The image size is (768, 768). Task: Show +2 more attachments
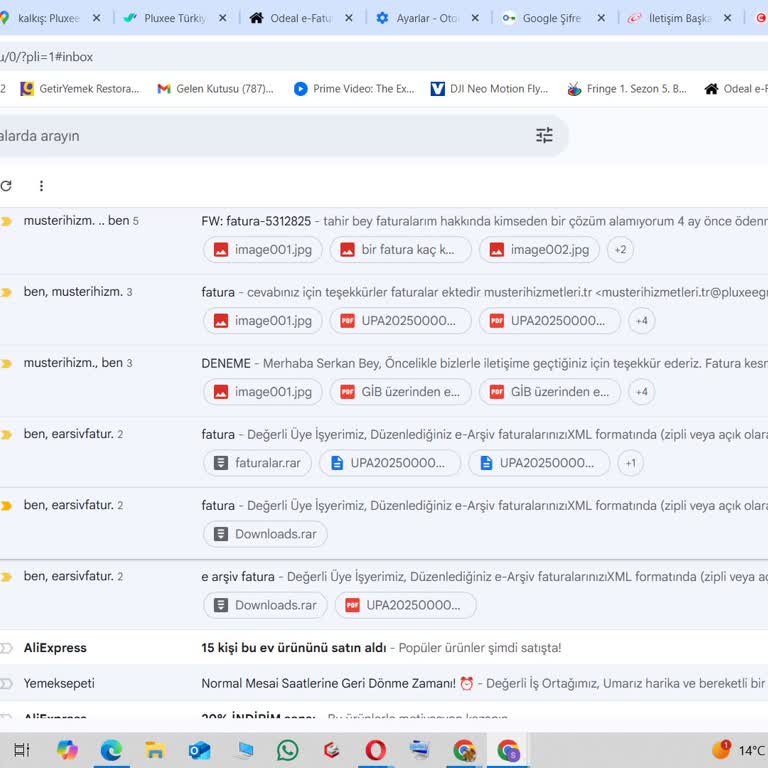pyautogui.click(x=620, y=250)
